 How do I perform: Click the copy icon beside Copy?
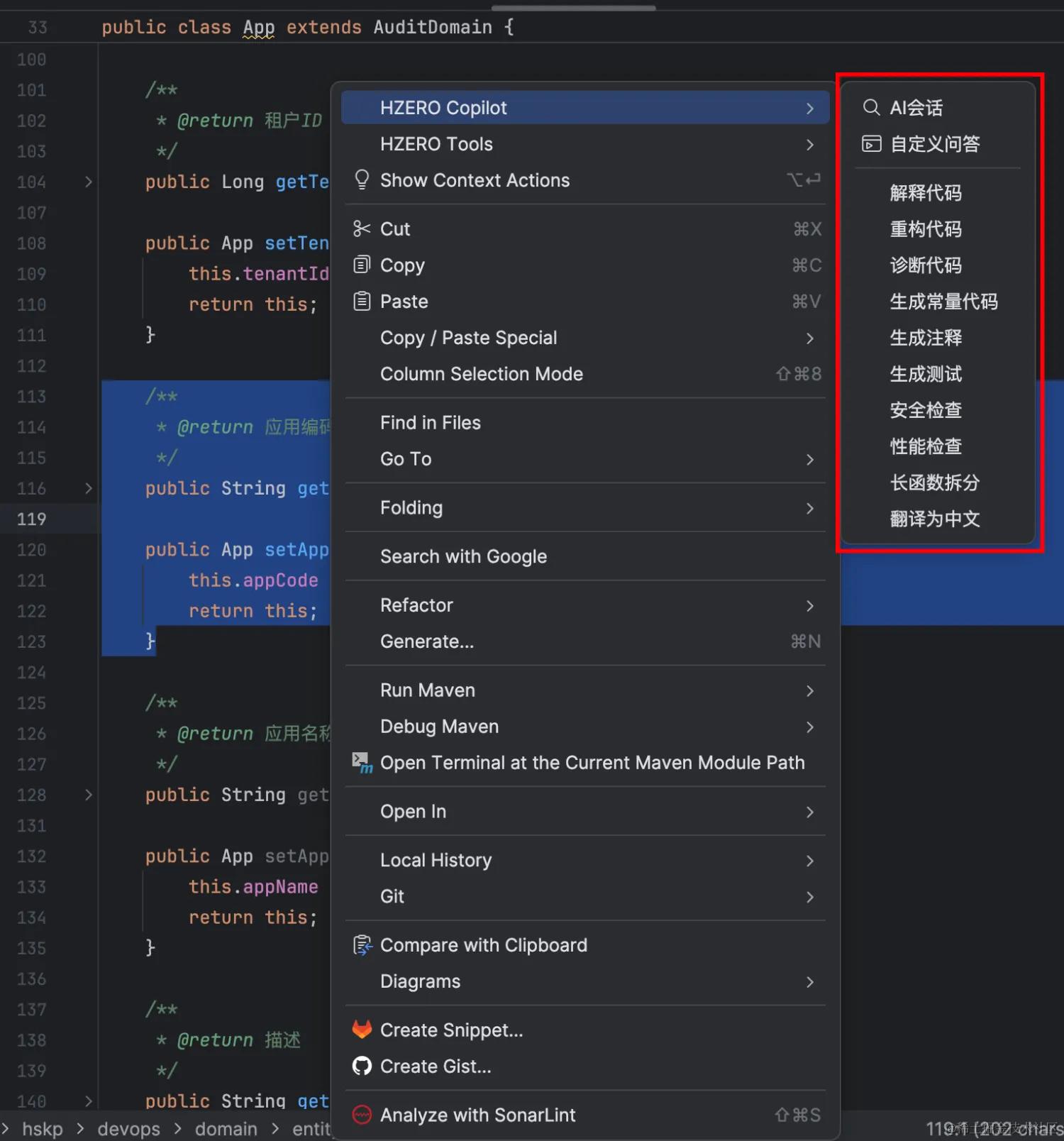pyautogui.click(x=362, y=265)
